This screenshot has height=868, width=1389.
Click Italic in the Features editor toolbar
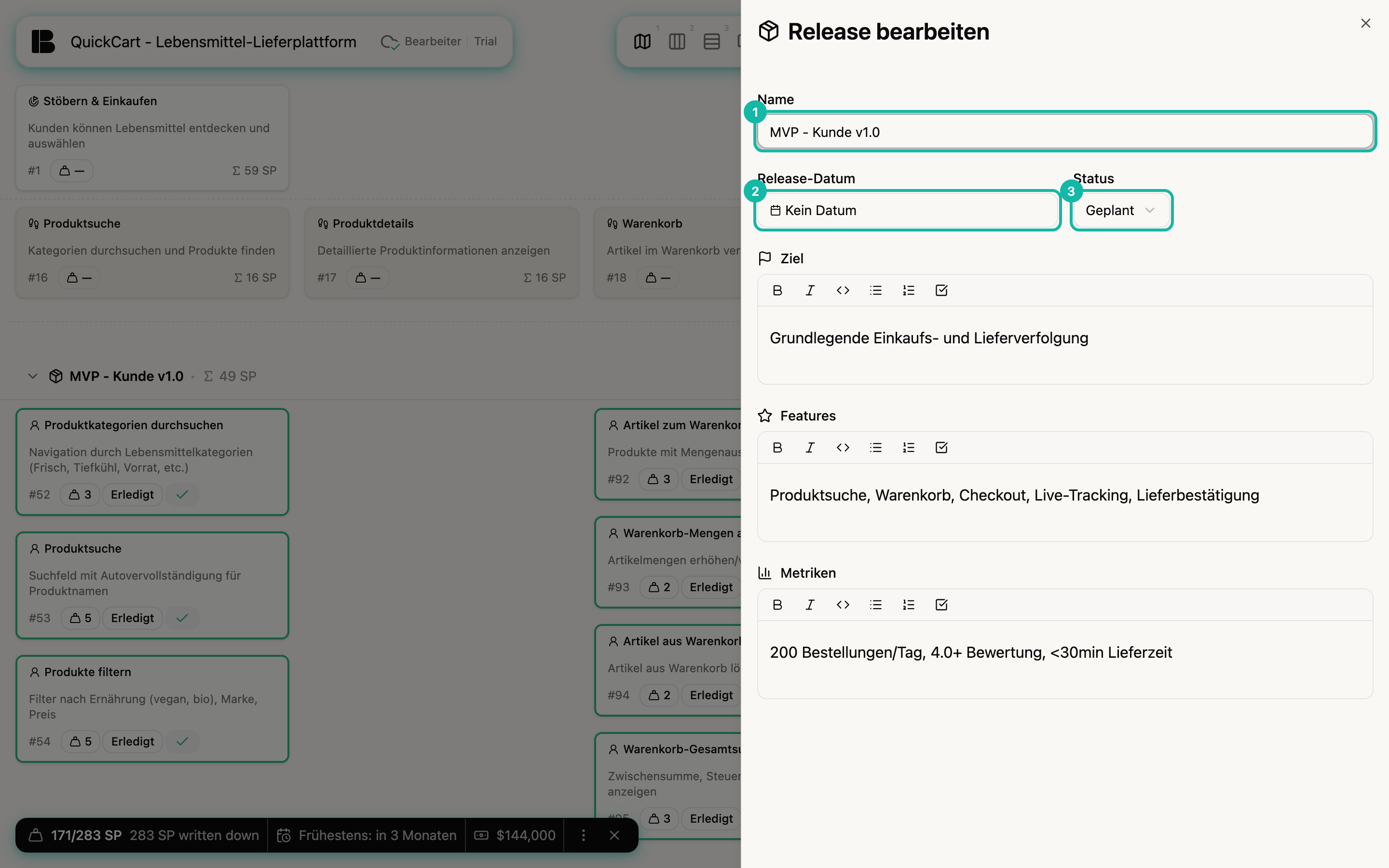pyautogui.click(x=810, y=448)
